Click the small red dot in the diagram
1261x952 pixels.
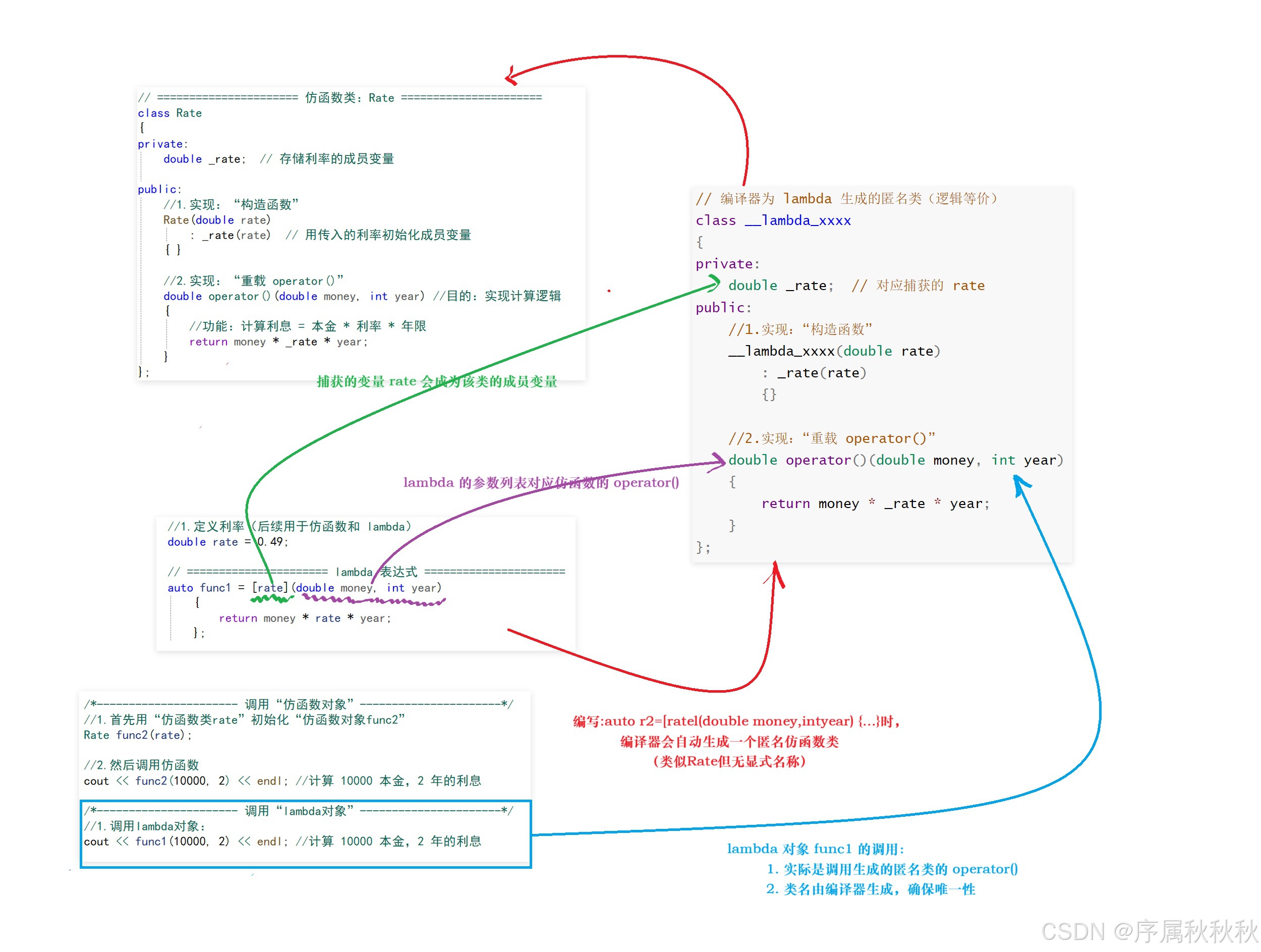(x=609, y=291)
